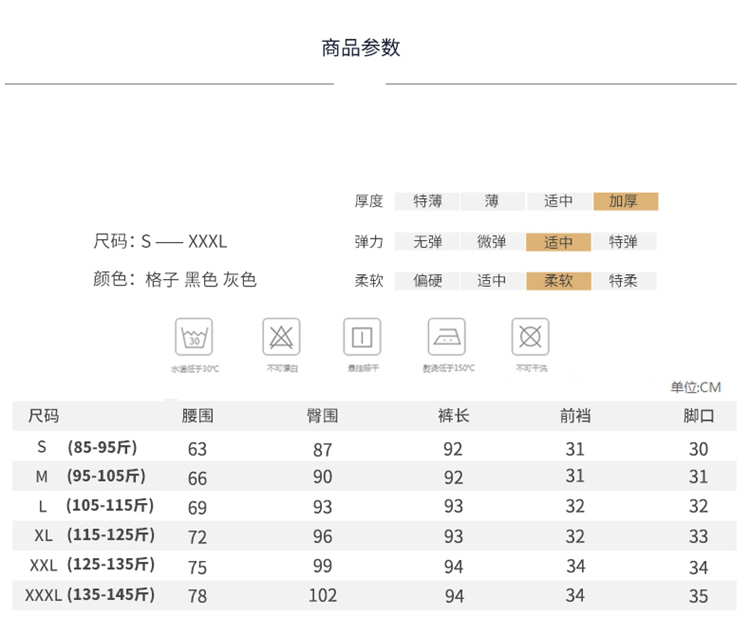Click the 尺码: S — XXXL text
Image resolution: width=750 pixels, height=636 pixels.
[160, 241]
